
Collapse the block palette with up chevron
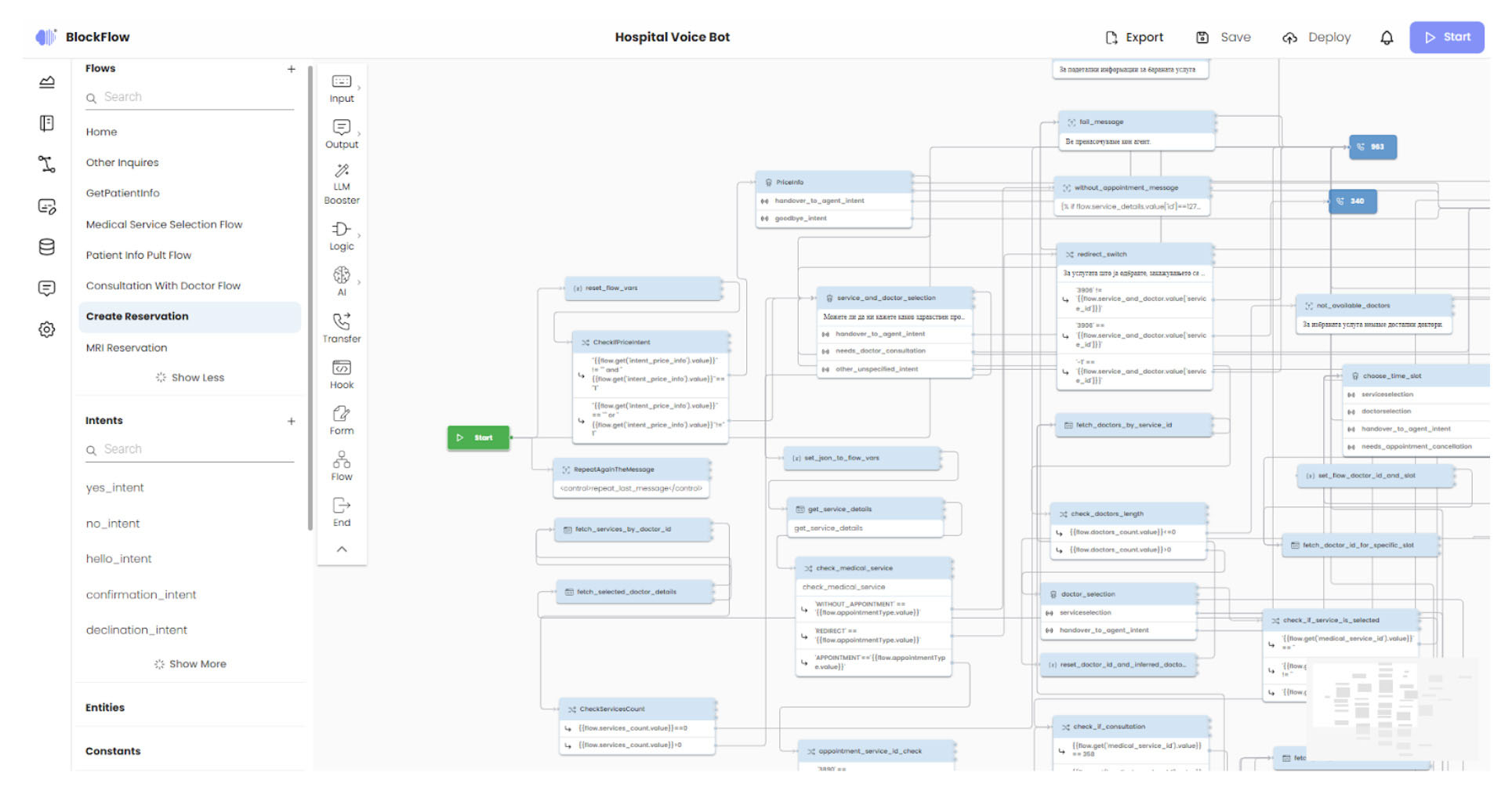[342, 550]
